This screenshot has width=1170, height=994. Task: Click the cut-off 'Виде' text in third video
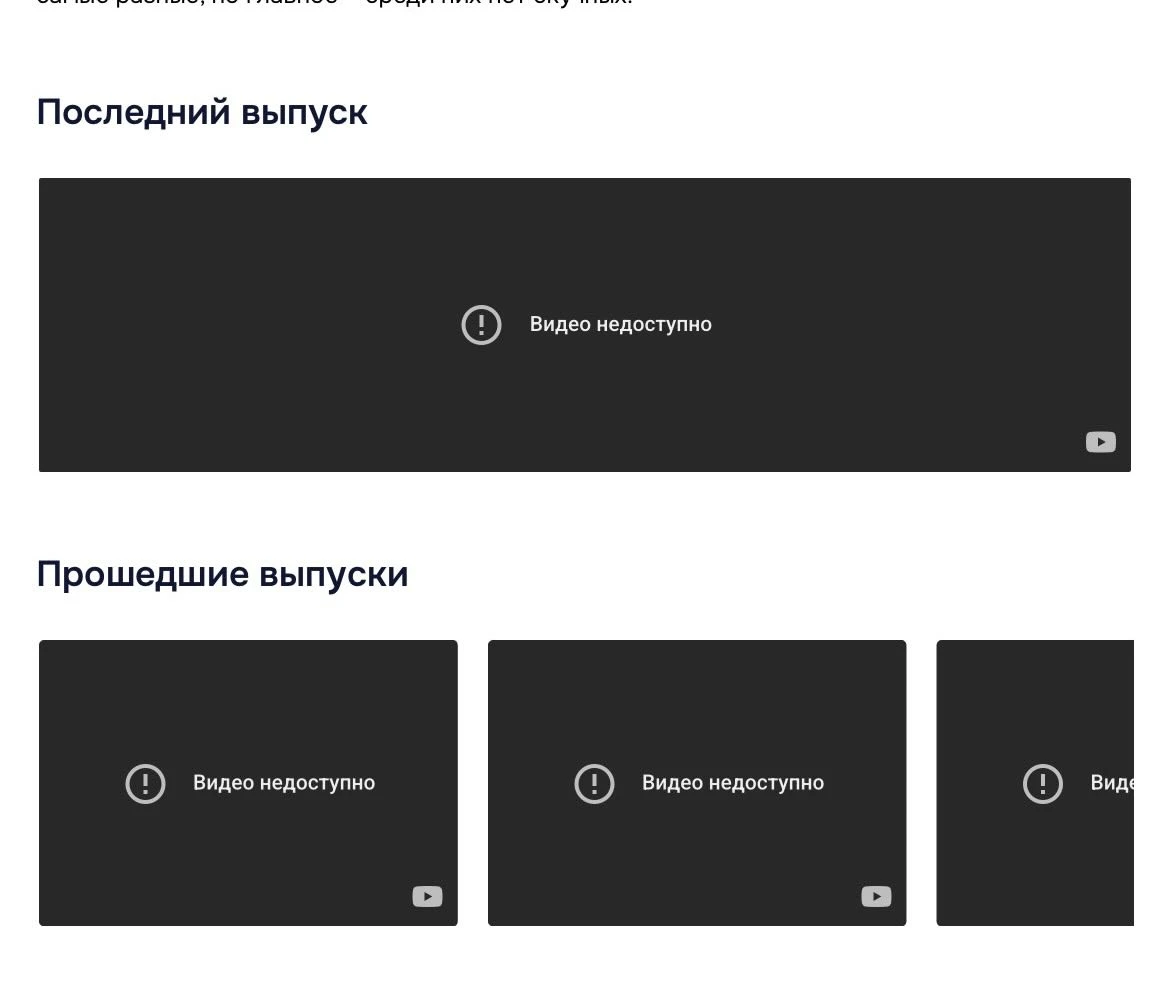pos(1111,783)
